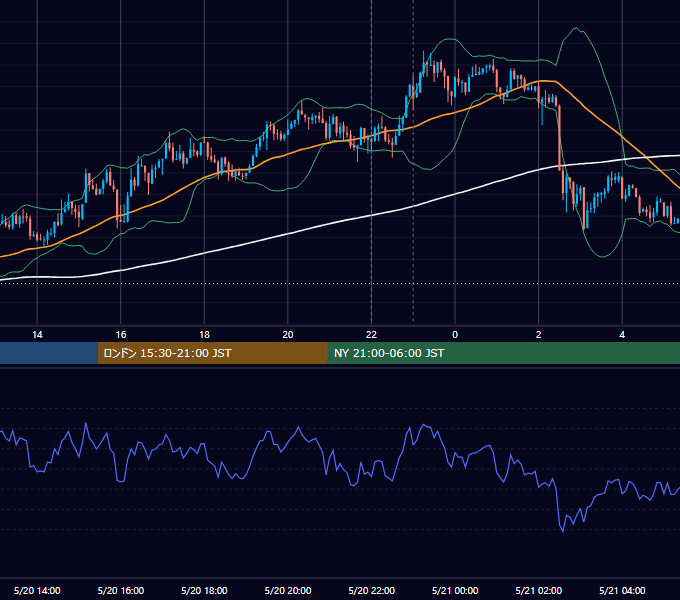Click time axis label '2' on price chart
This screenshot has width=680, height=600.
point(539,335)
